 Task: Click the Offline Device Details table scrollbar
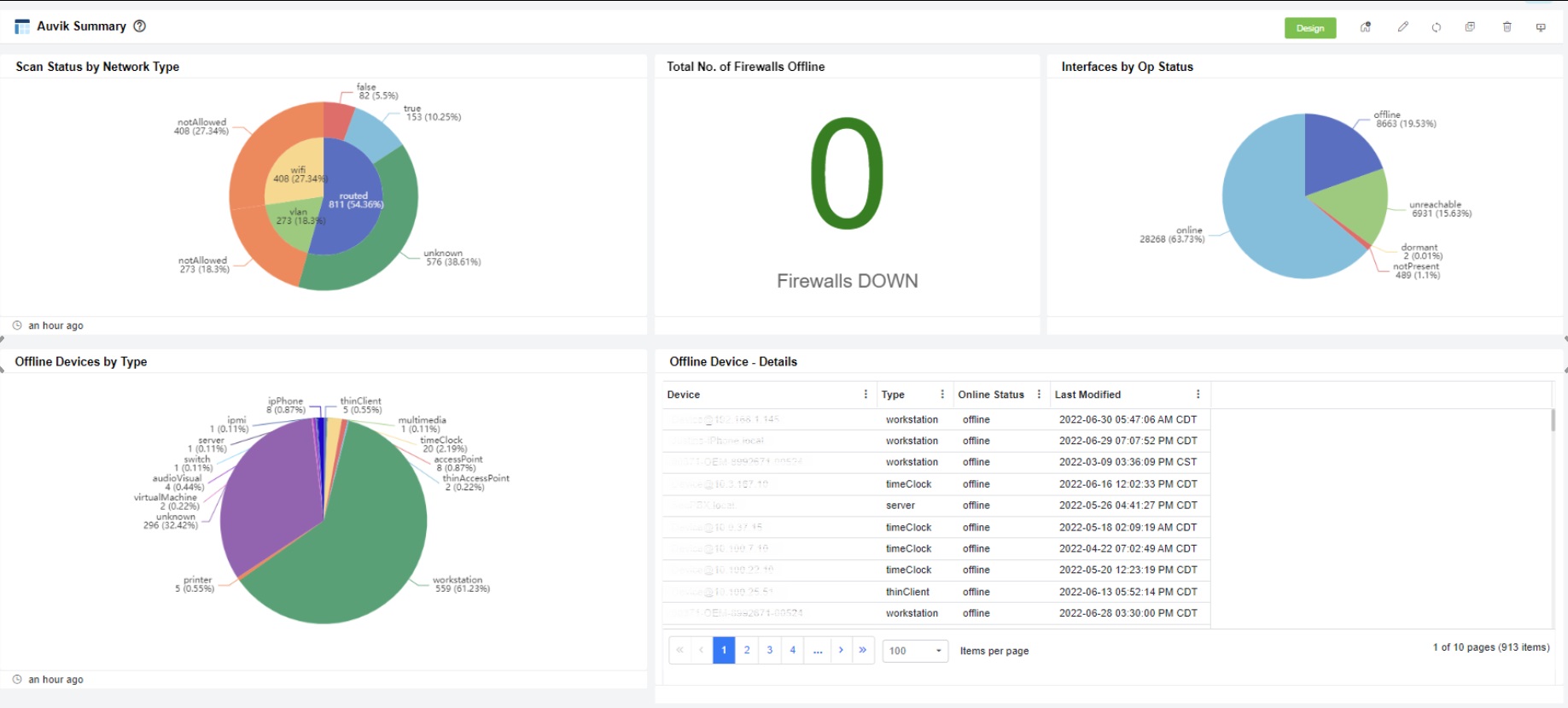tap(1553, 420)
